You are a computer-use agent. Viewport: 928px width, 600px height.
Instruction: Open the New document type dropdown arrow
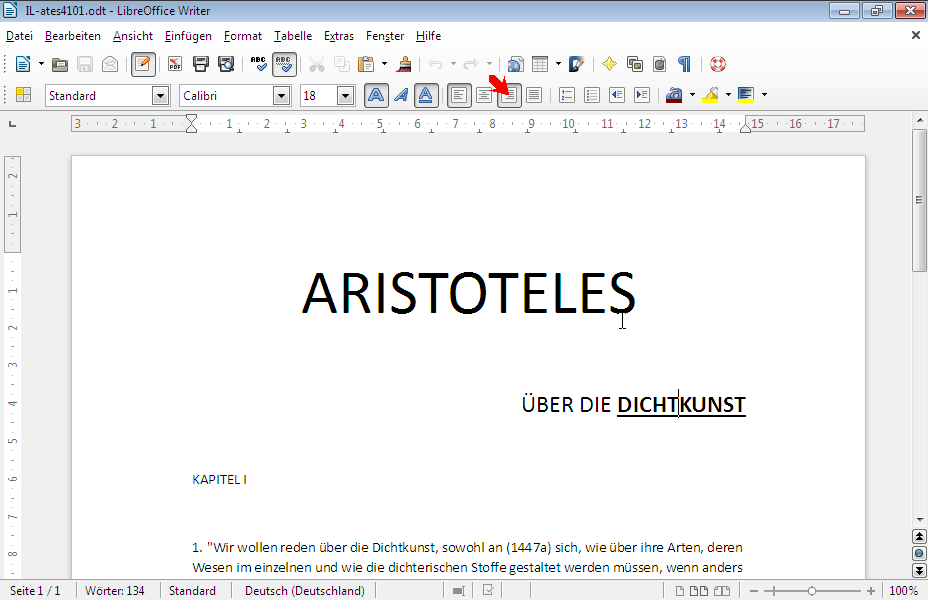[41, 64]
